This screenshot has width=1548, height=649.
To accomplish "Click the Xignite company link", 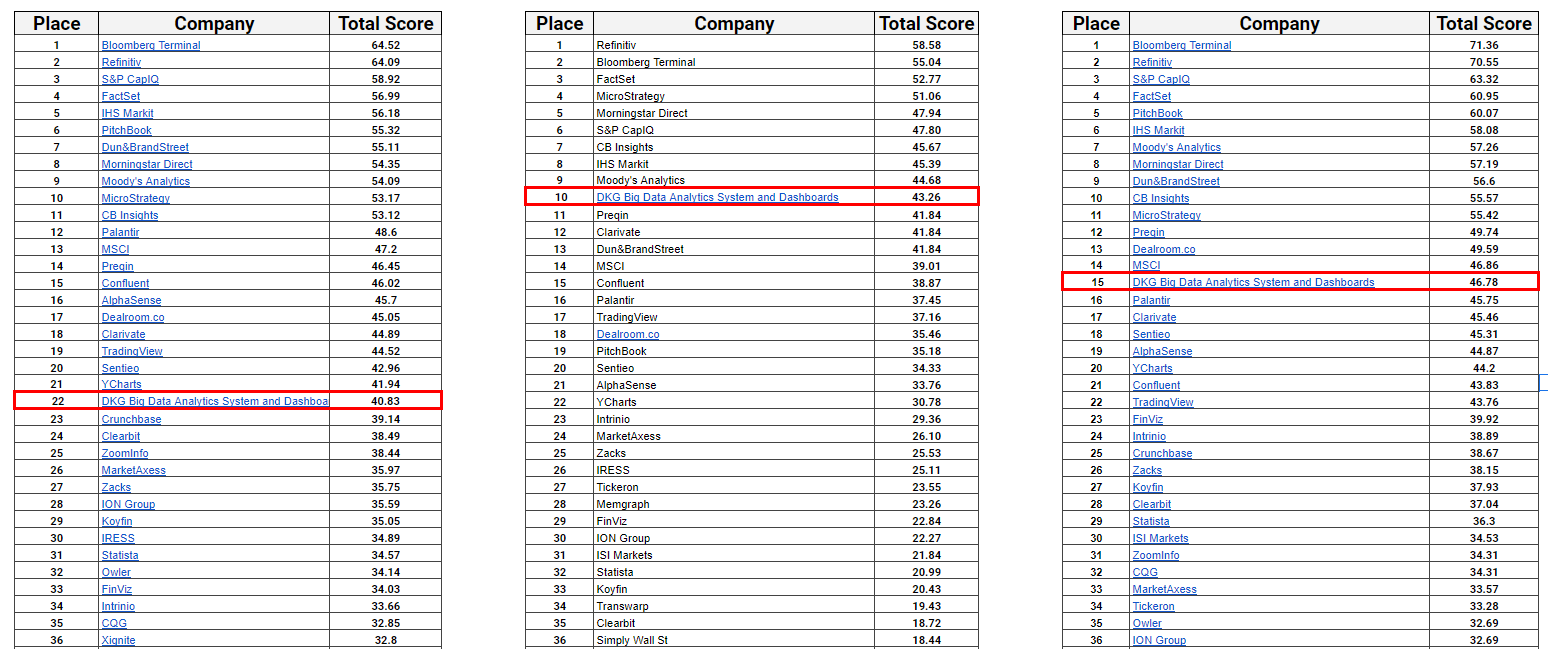I will [x=118, y=640].
